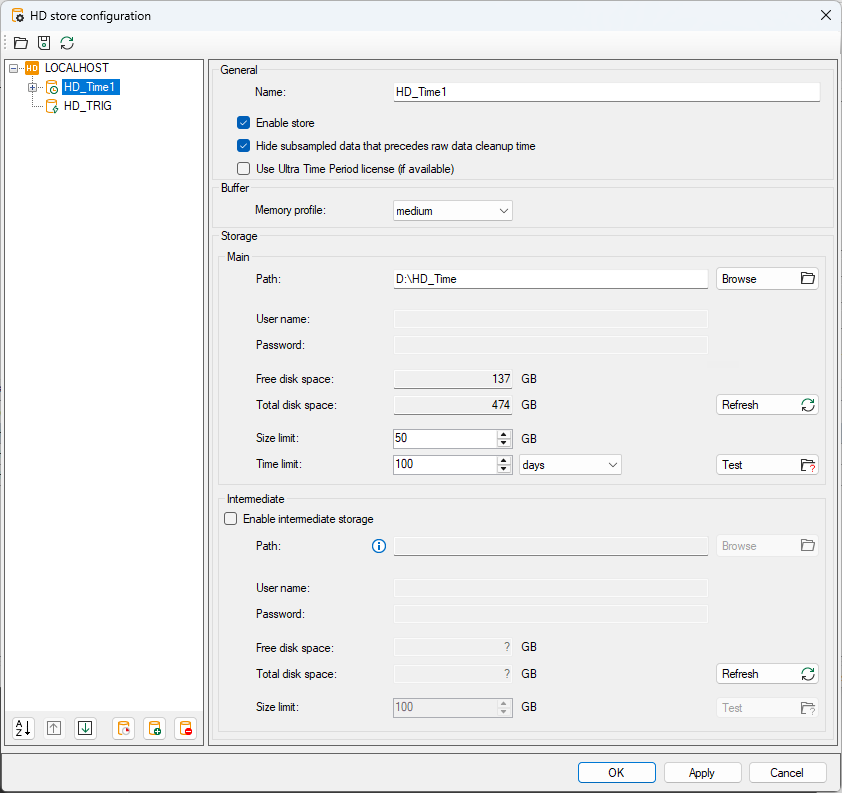Move selected store down in list
This screenshot has height=793, width=842.
coord(85,728)
